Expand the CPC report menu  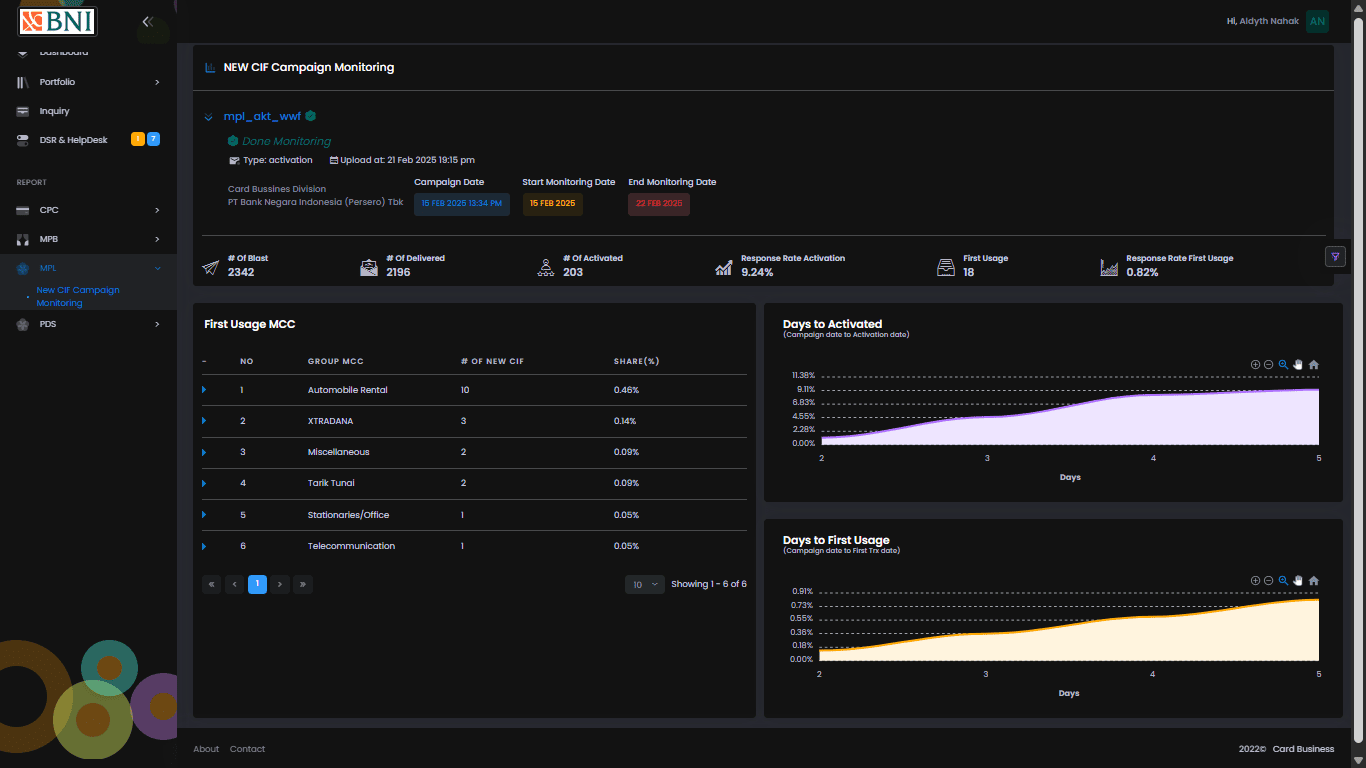click(88, 210)
